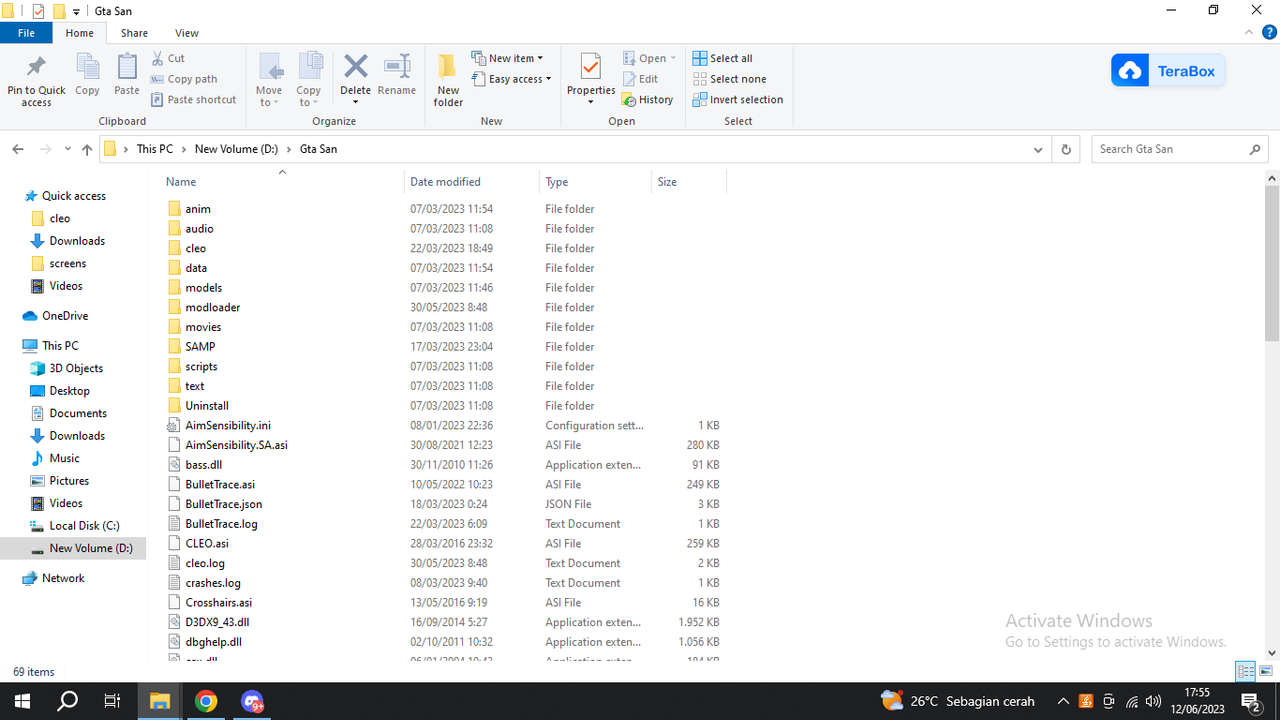1280x720 pixels.
Task: Select Copy path in the ribbon
Action: click(x=184, y=79)
